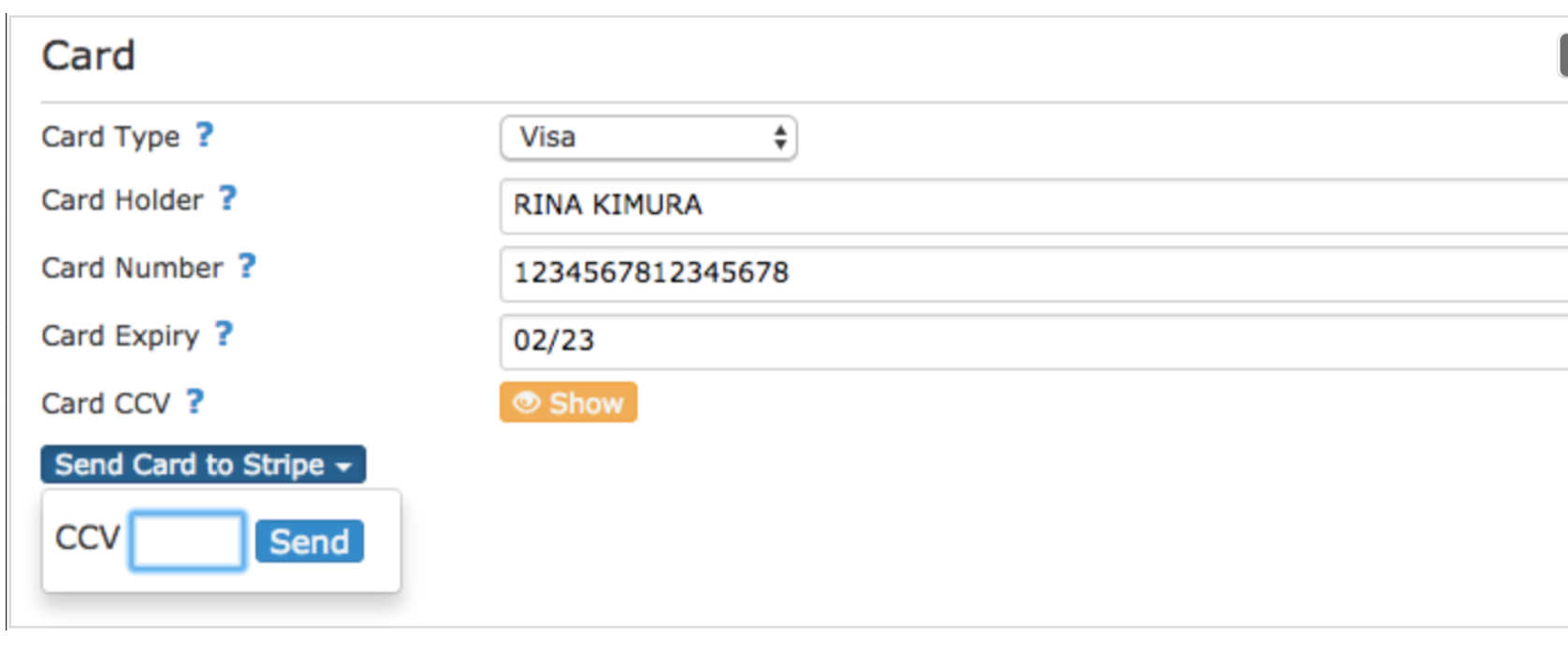Click the Card Number label text
Screen dimensions: 1568x651
[x=132, y=268]
